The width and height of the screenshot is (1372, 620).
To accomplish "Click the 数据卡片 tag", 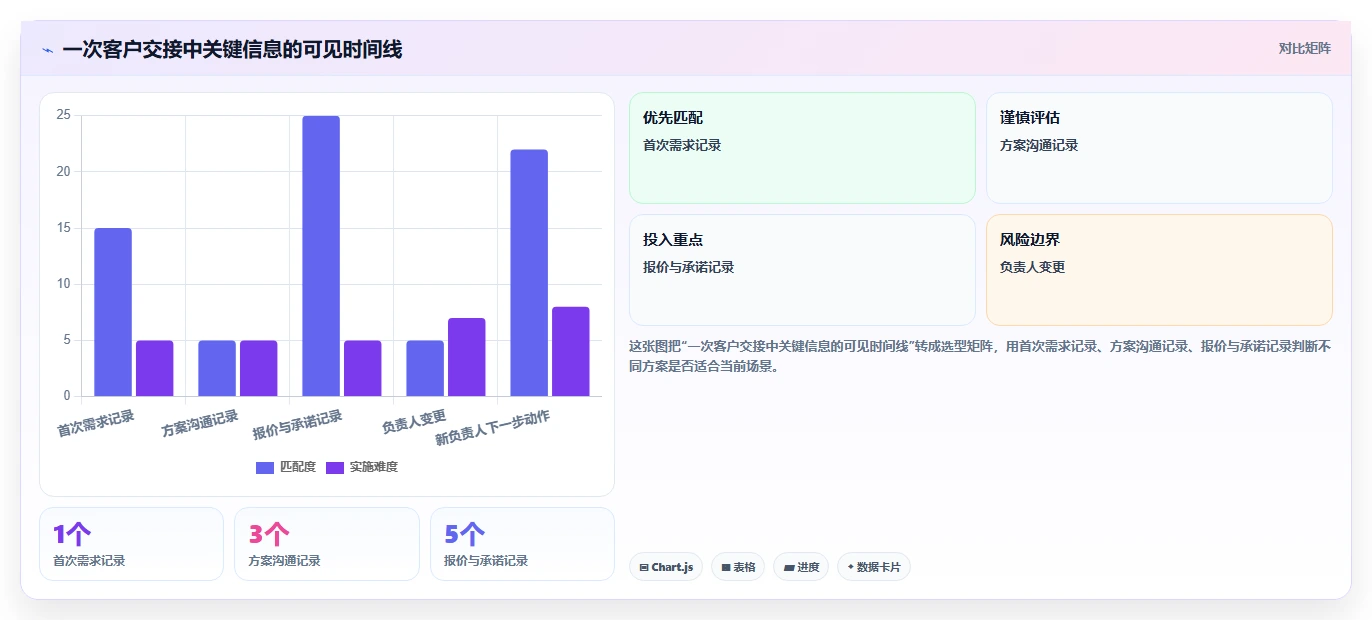I will pyautogui.click(x=874, y=567).
